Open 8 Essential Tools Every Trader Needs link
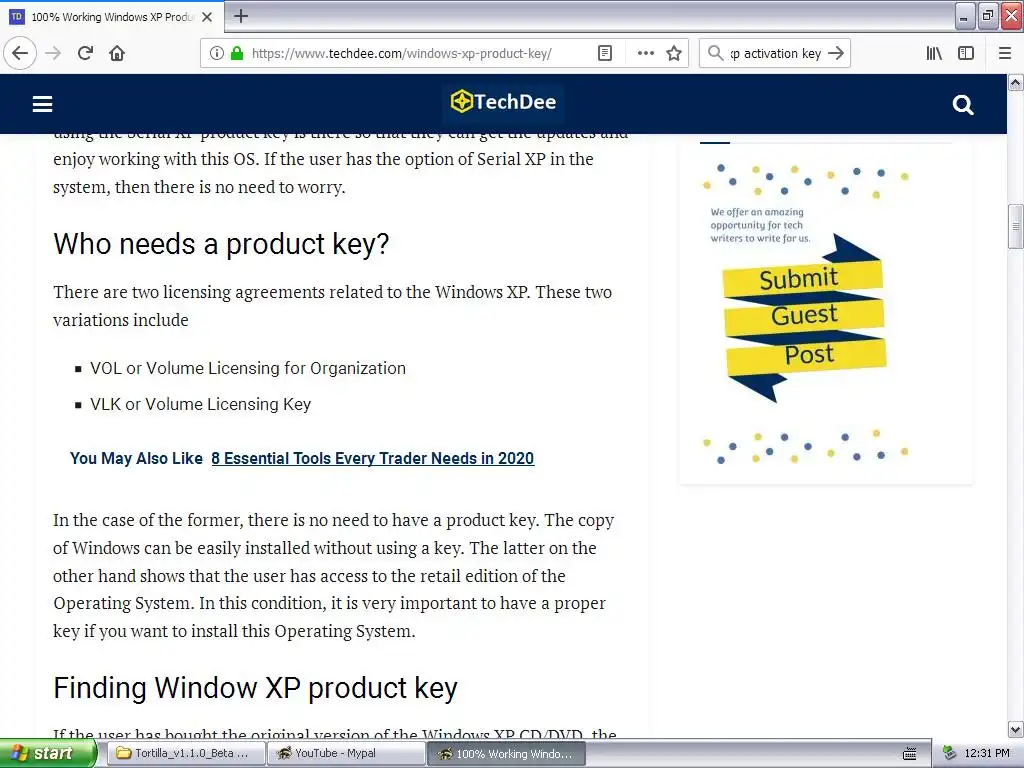This screenshot has height=768, width=1024. [372, 458]
